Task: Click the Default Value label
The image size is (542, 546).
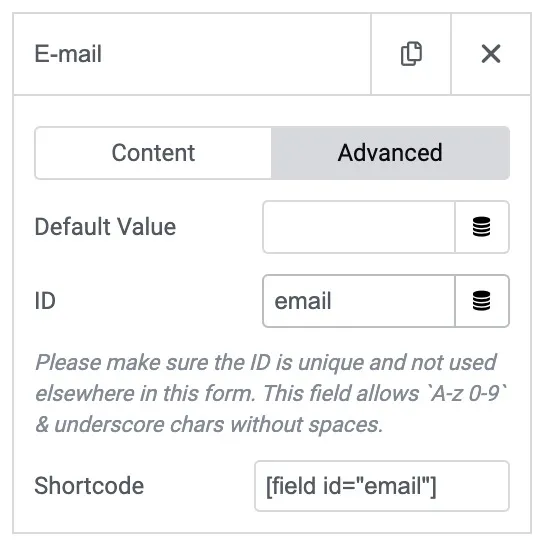Action: (x=105, y=227)
